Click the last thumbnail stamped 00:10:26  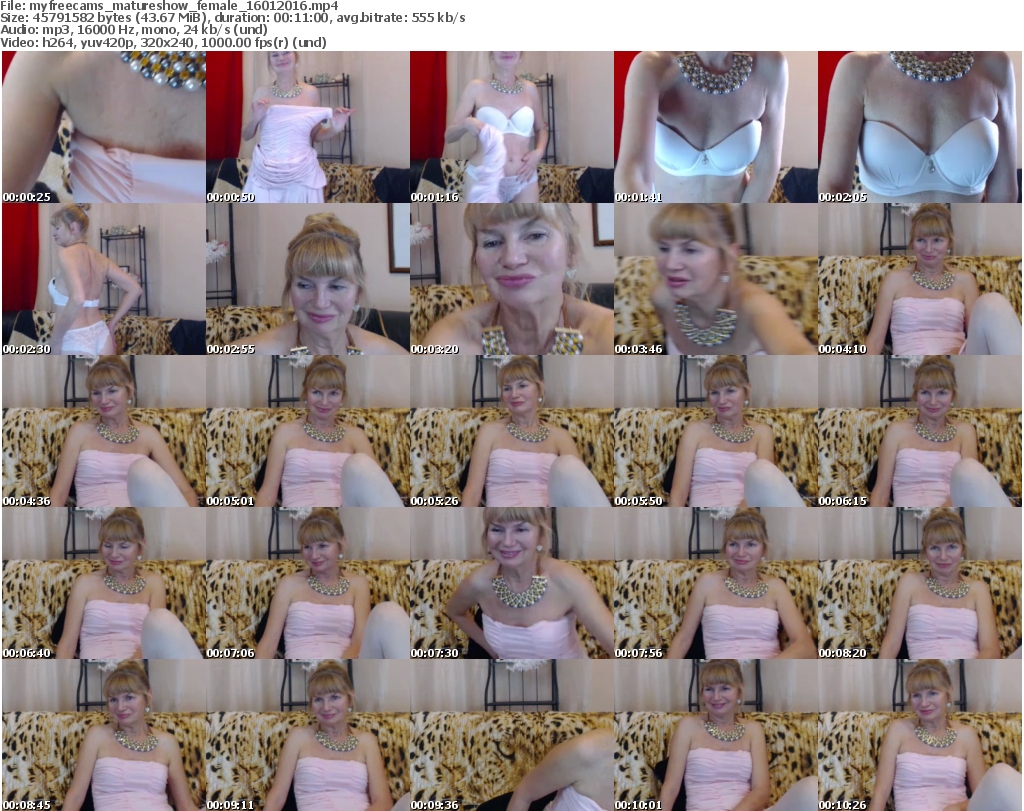[920, 735]
